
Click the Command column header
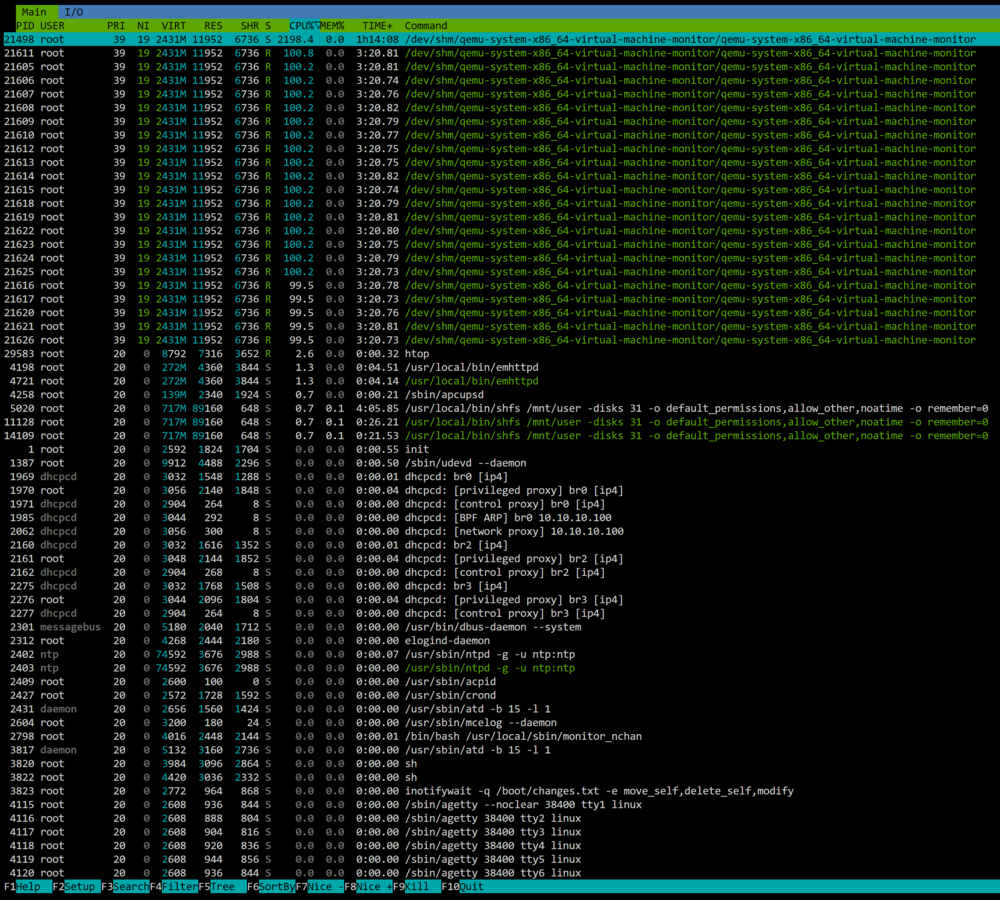click(x=425, y=26)
